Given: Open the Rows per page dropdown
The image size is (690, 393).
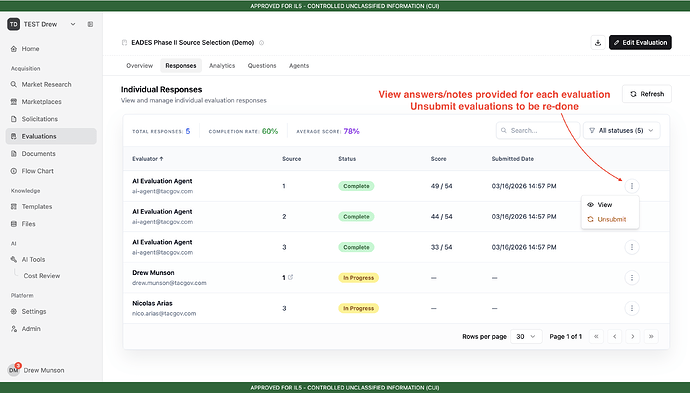Looking at the screenshot, I should [526, 337].
